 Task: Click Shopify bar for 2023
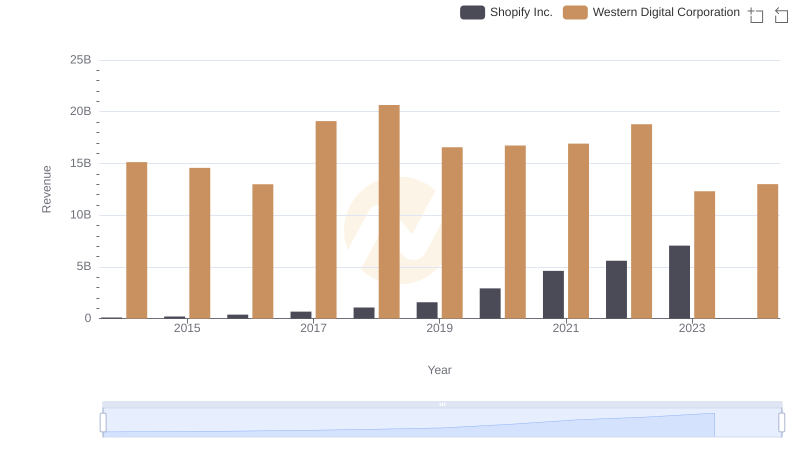(679, 282)
